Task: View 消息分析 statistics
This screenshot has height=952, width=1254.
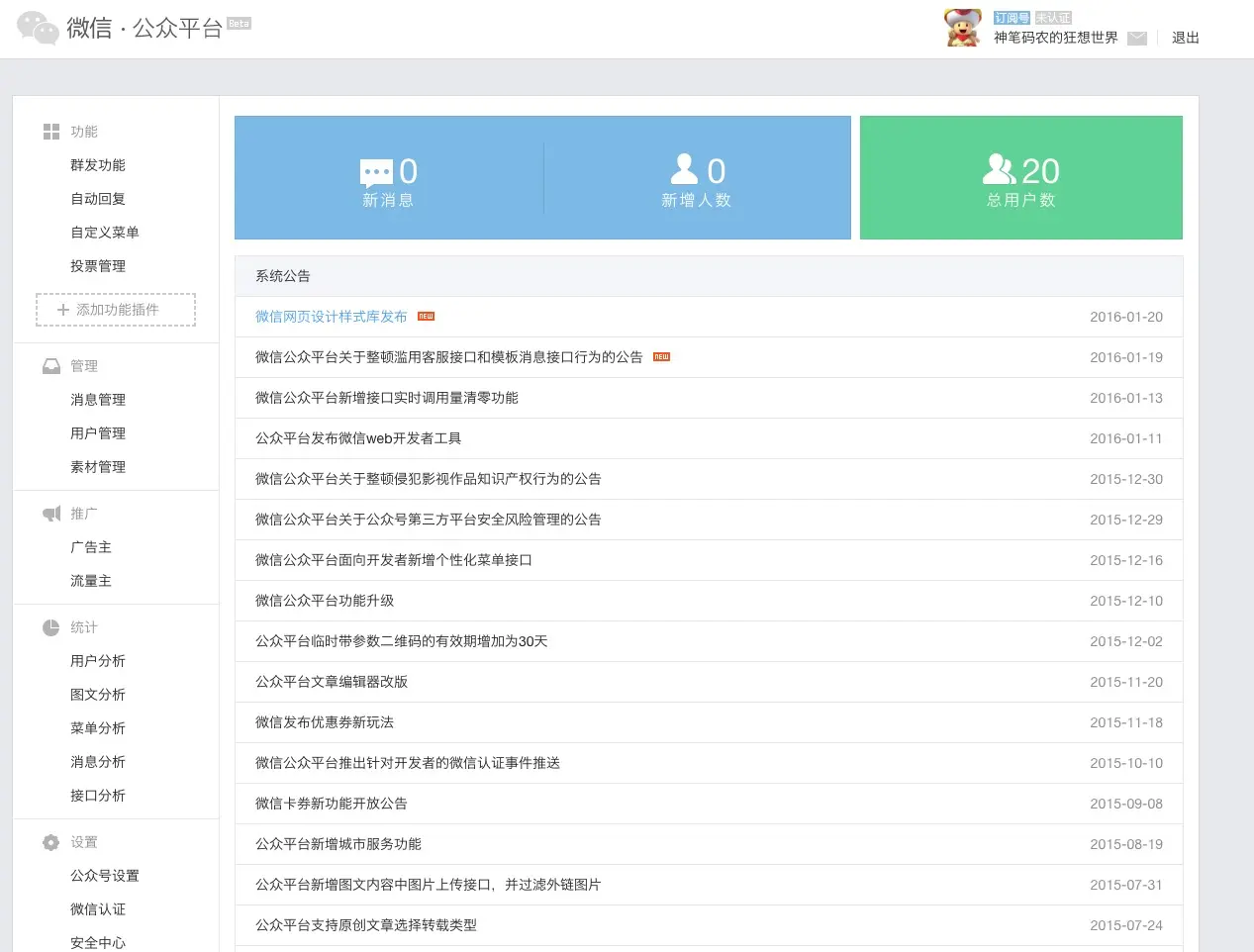Action: pyautogui.click(x=98, y=762)
